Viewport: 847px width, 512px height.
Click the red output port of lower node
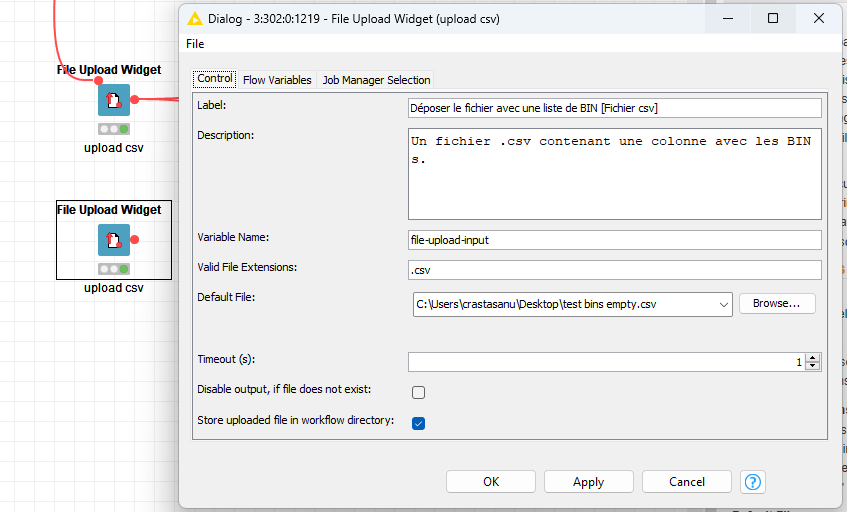pos(134,240)
